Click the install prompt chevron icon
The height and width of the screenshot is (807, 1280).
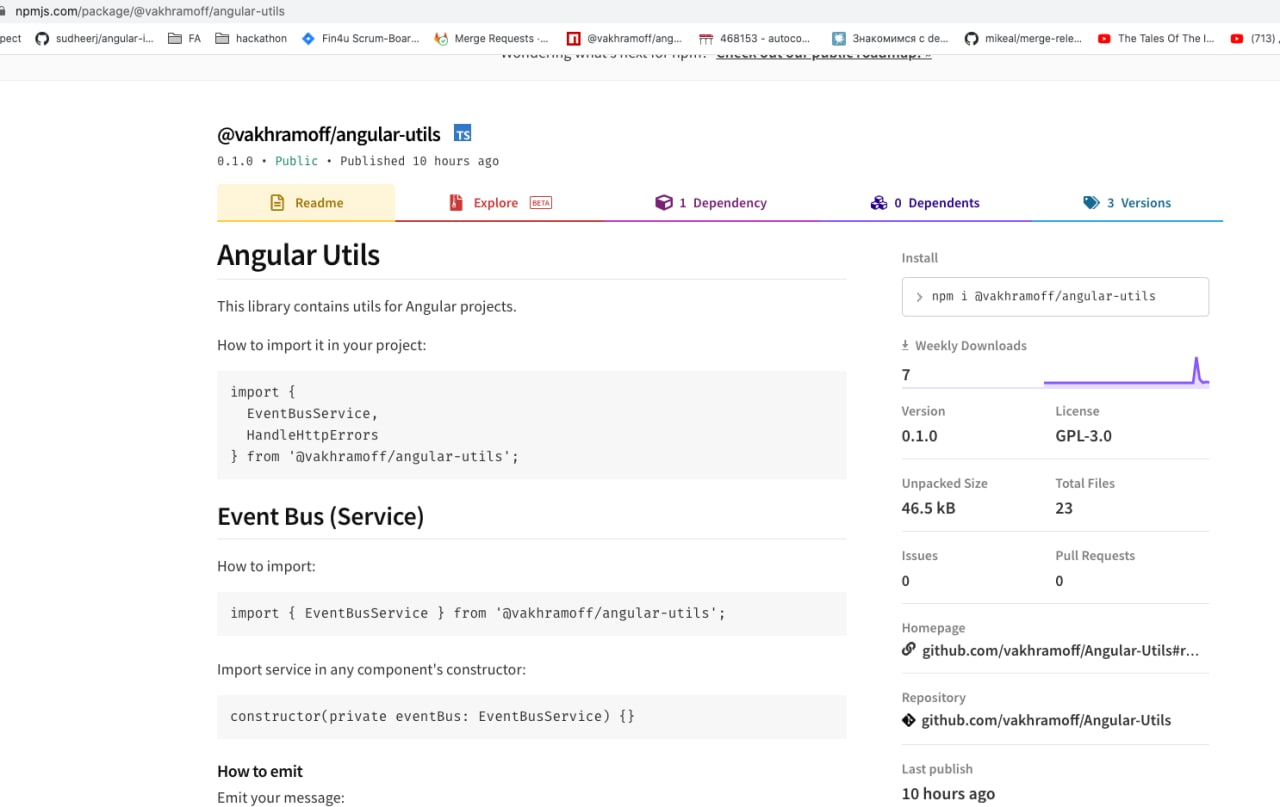919,297
